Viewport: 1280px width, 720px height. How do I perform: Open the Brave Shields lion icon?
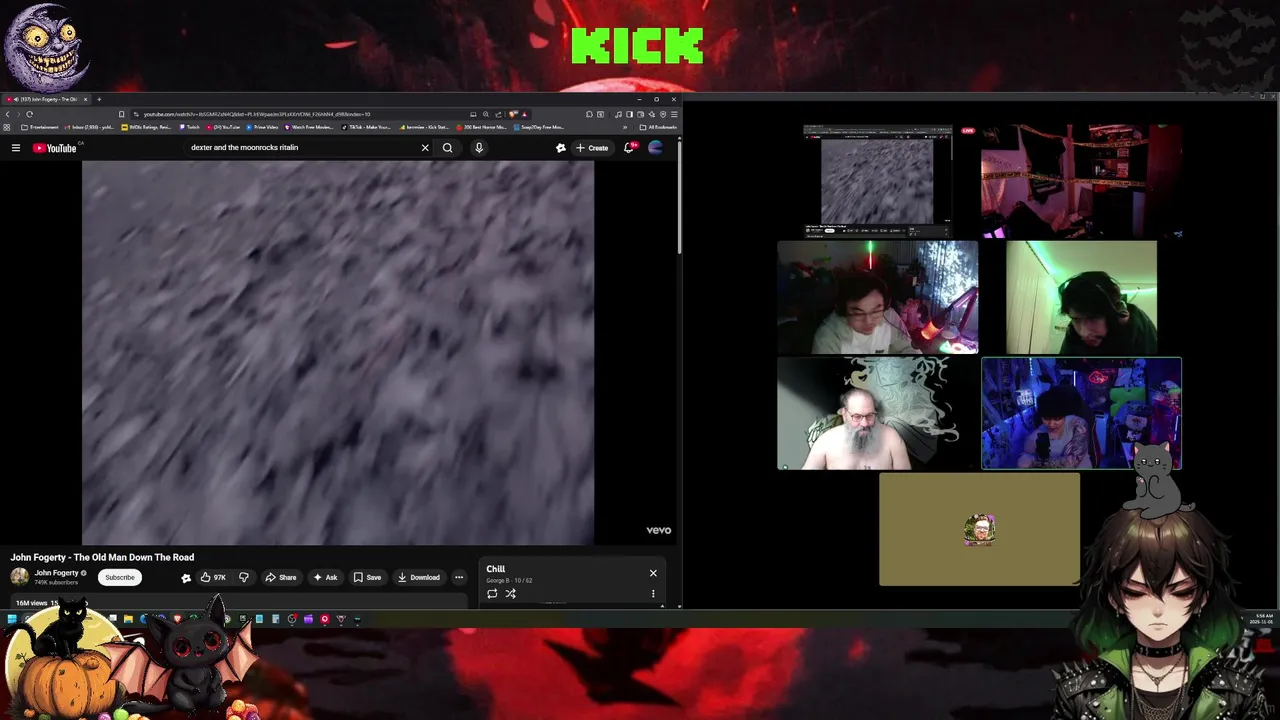pyautogui.click(x=513, y=114)
